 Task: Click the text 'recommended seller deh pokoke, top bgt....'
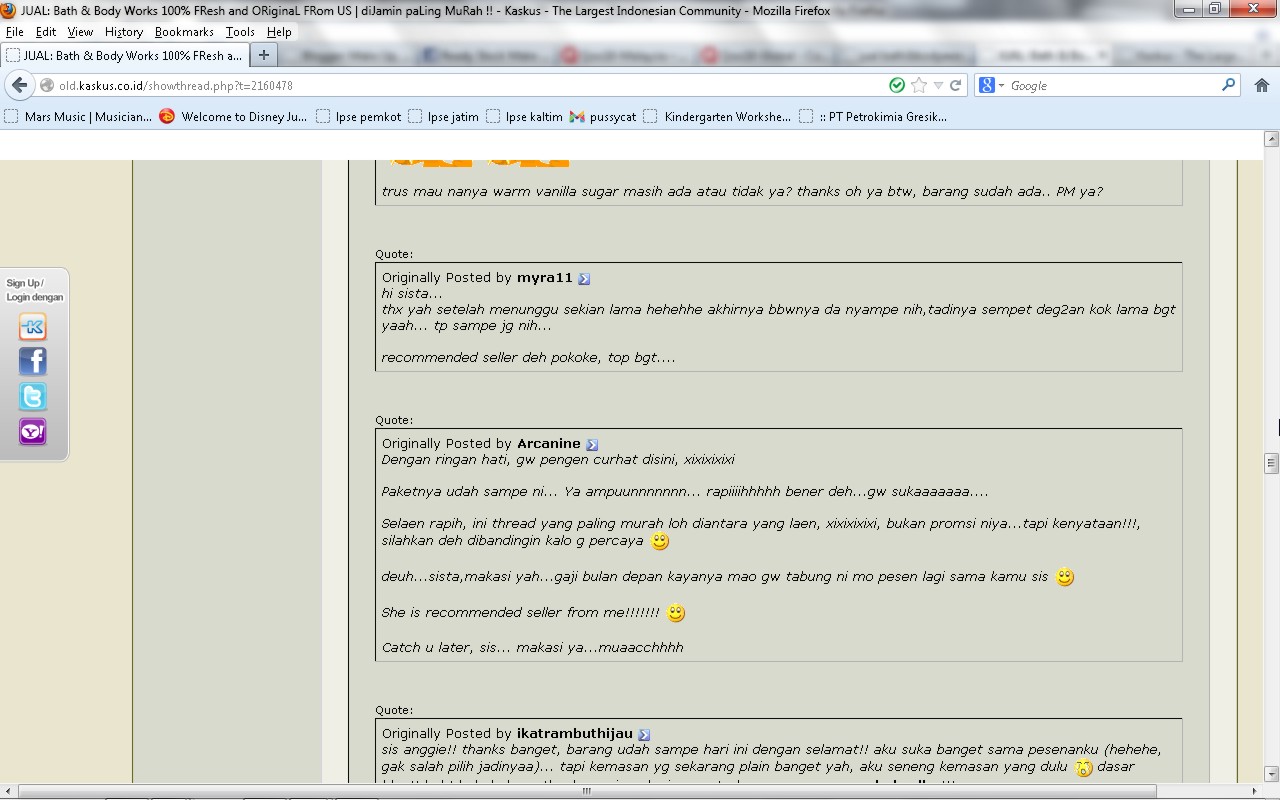(x=528, y=358)
